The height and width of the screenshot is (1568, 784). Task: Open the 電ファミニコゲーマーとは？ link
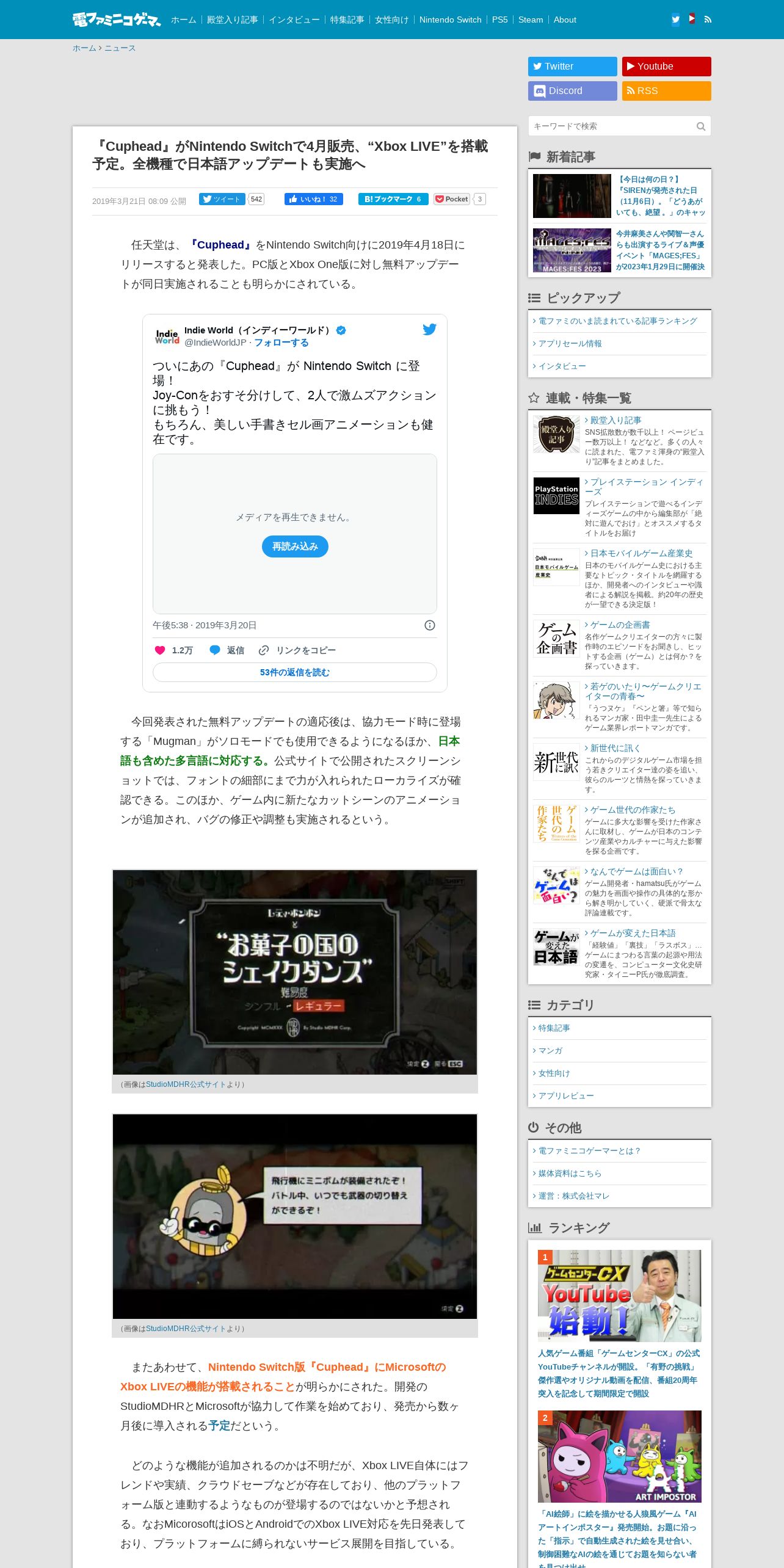pyautogui.click(x=590, y=1151)
